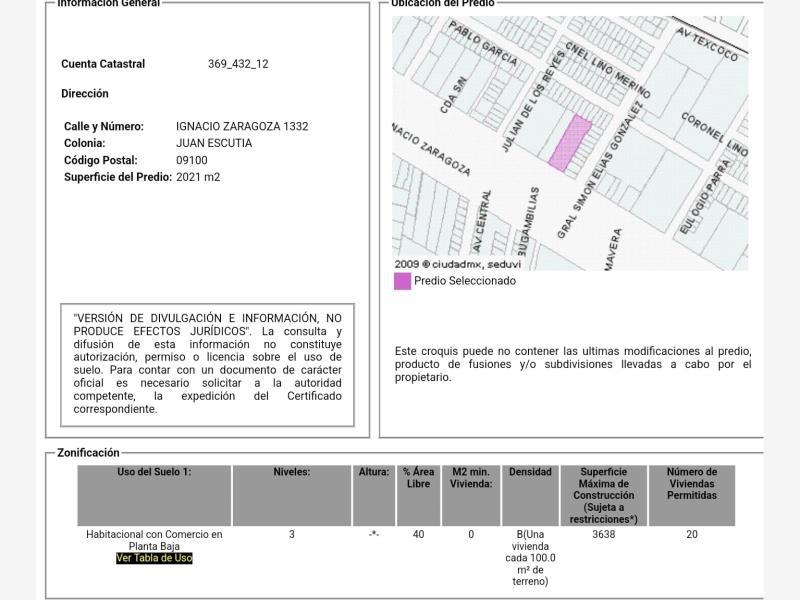
Task: Select the address IGNACIO ZARAGOZA 1332
Action: pos(242,127)
